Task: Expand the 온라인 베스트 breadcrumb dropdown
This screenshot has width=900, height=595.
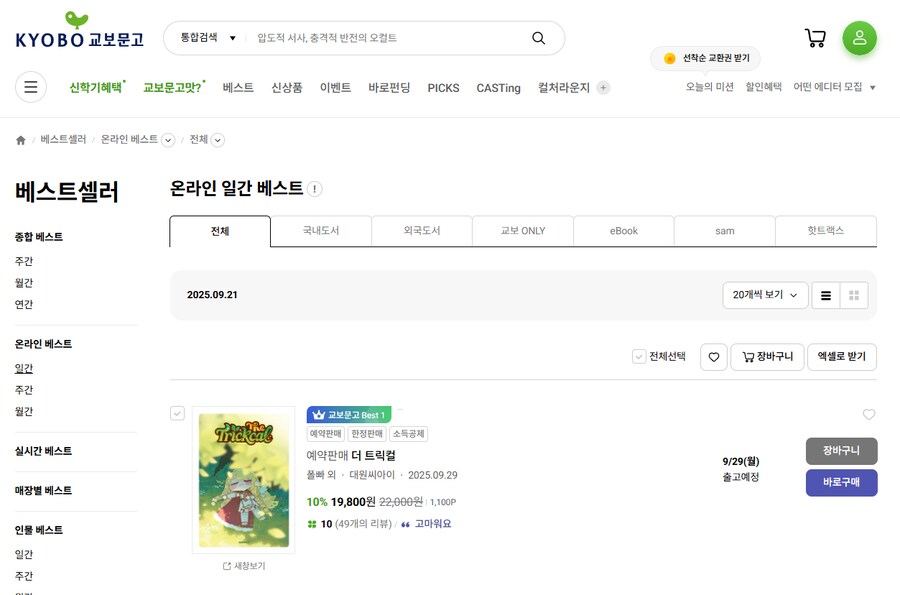Action: pyautogui.click(x=168, y=140)
